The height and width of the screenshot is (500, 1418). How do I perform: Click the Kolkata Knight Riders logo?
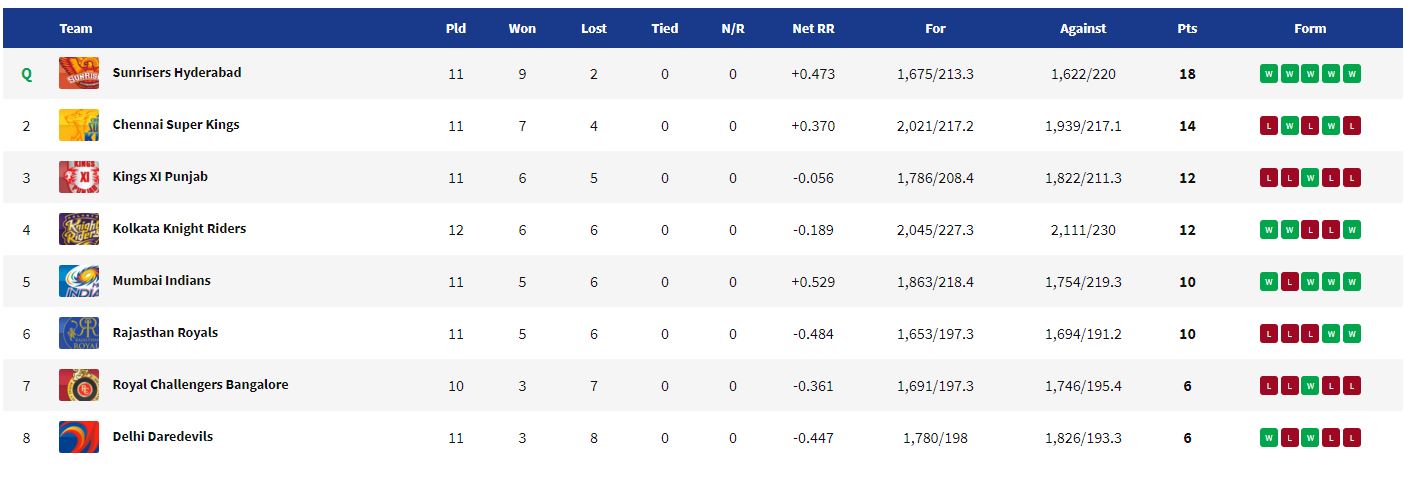[79, 229]
